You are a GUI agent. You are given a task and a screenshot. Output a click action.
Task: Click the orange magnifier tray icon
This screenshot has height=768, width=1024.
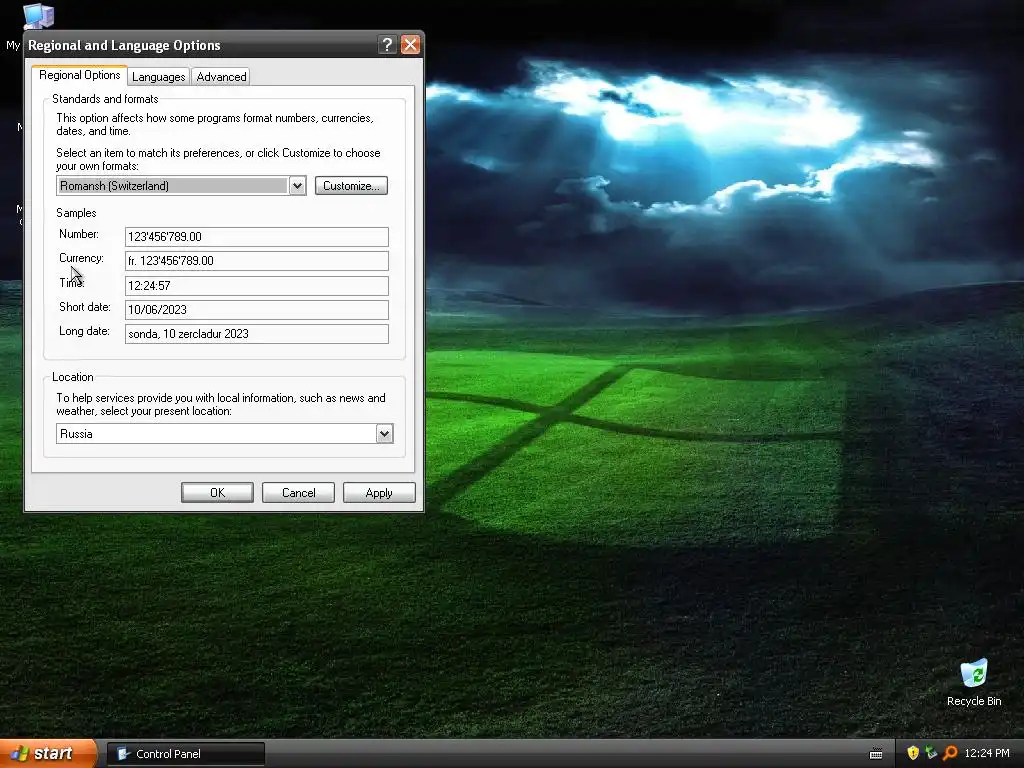pos(950,753)
